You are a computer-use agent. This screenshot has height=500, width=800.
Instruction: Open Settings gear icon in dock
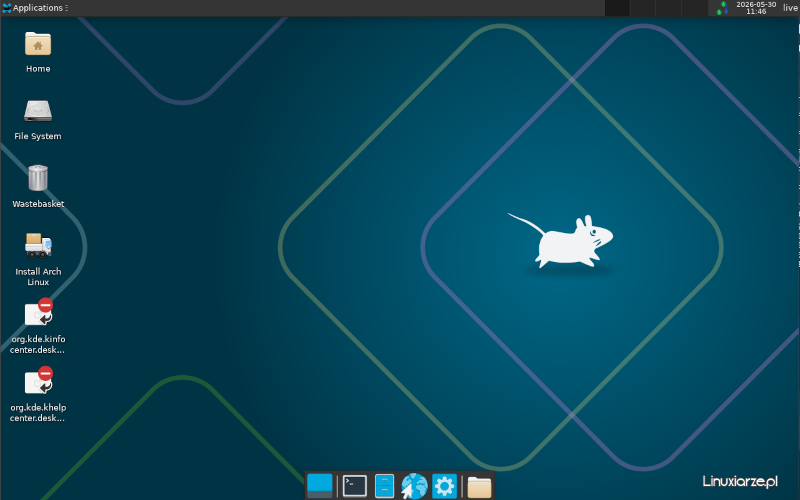click(x=444, y=486)
